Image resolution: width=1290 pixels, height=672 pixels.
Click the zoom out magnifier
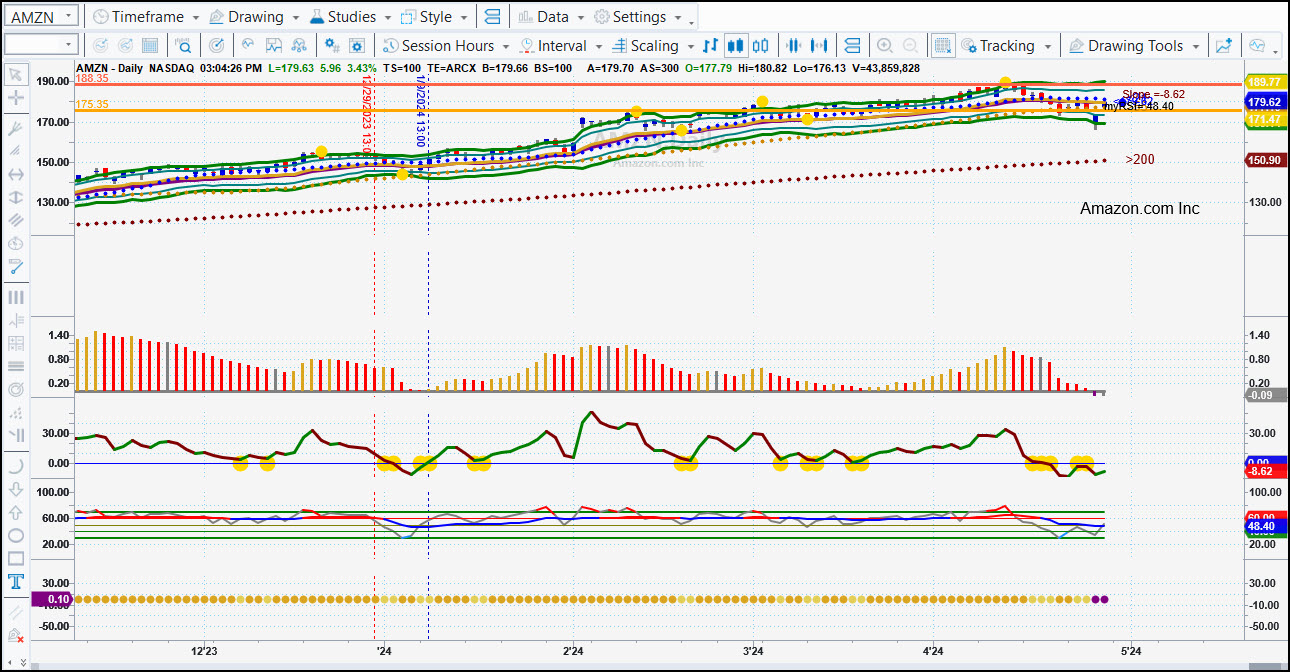(910, 45)
